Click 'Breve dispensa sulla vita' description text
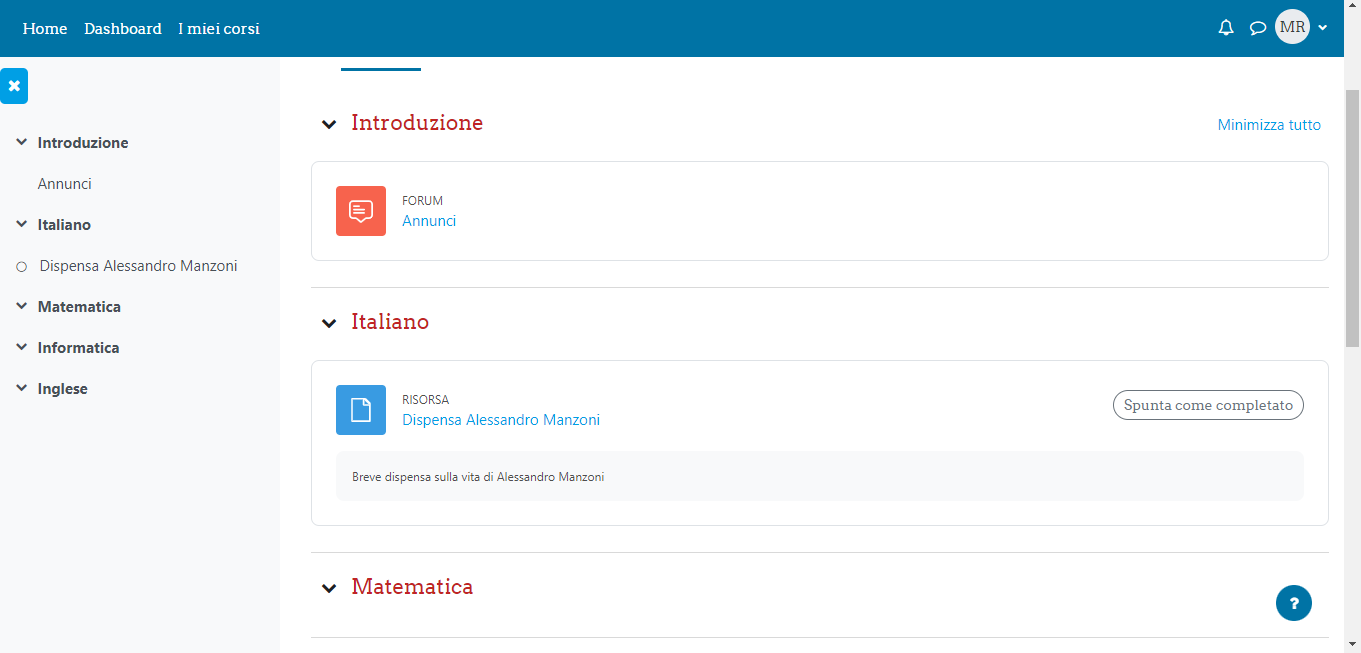Viewport: 1361px width, 653px height. 478,477
